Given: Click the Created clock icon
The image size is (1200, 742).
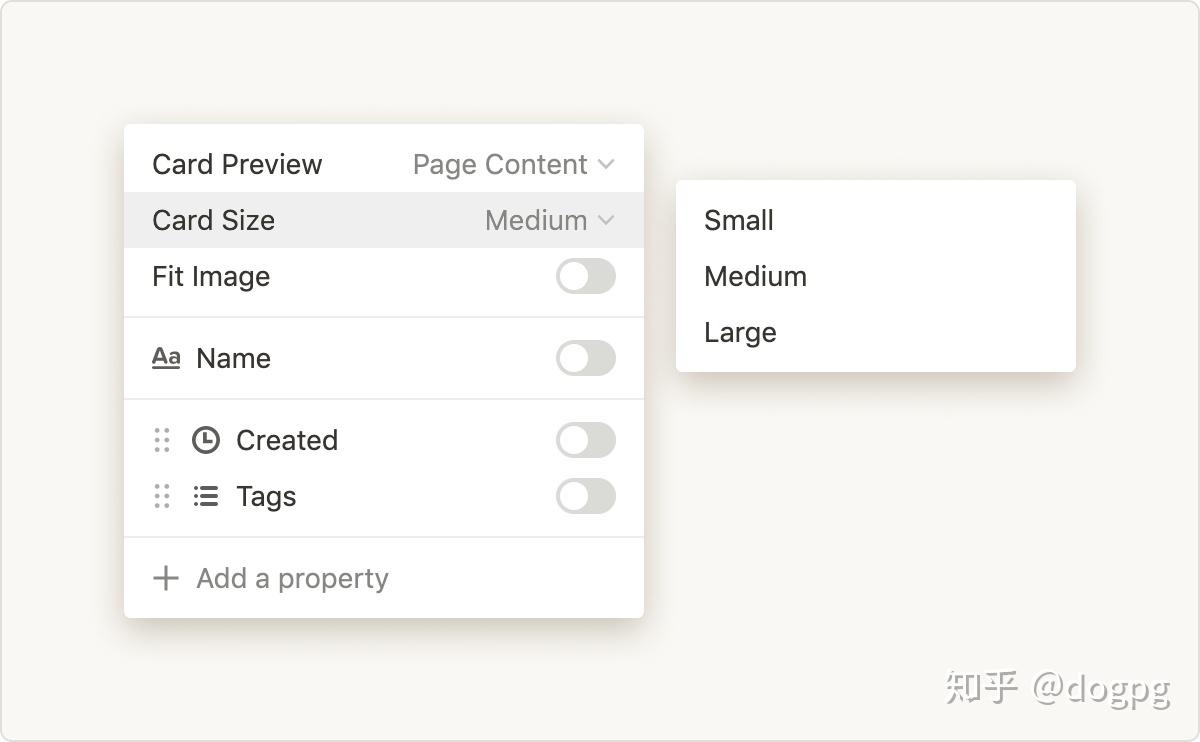Looking at the screenshot, I should (x=206, y=440).
